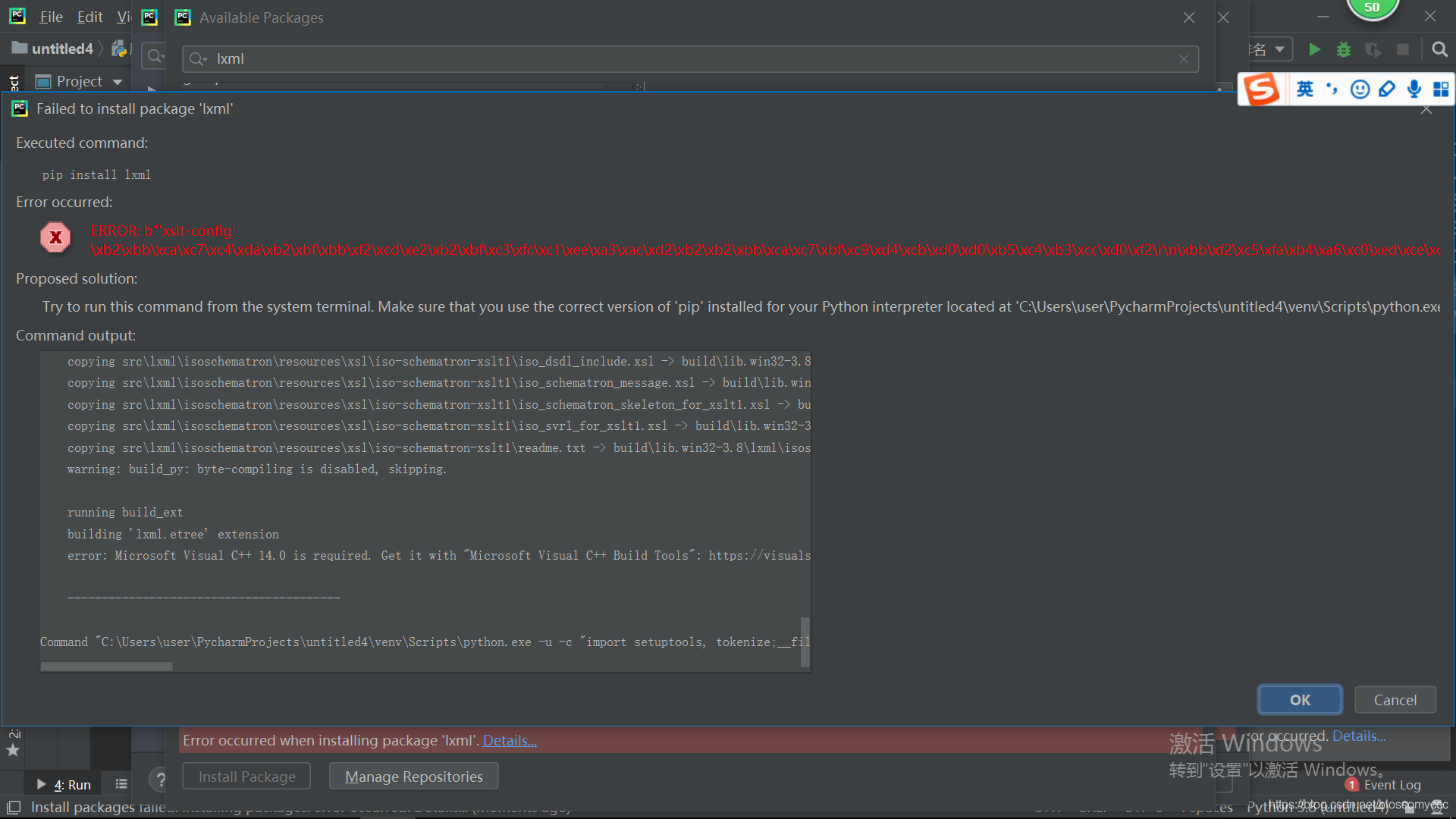Click the 'running build_ext' output line
The width and height of the screenshot is (1456, 819).
click(124, 513)
